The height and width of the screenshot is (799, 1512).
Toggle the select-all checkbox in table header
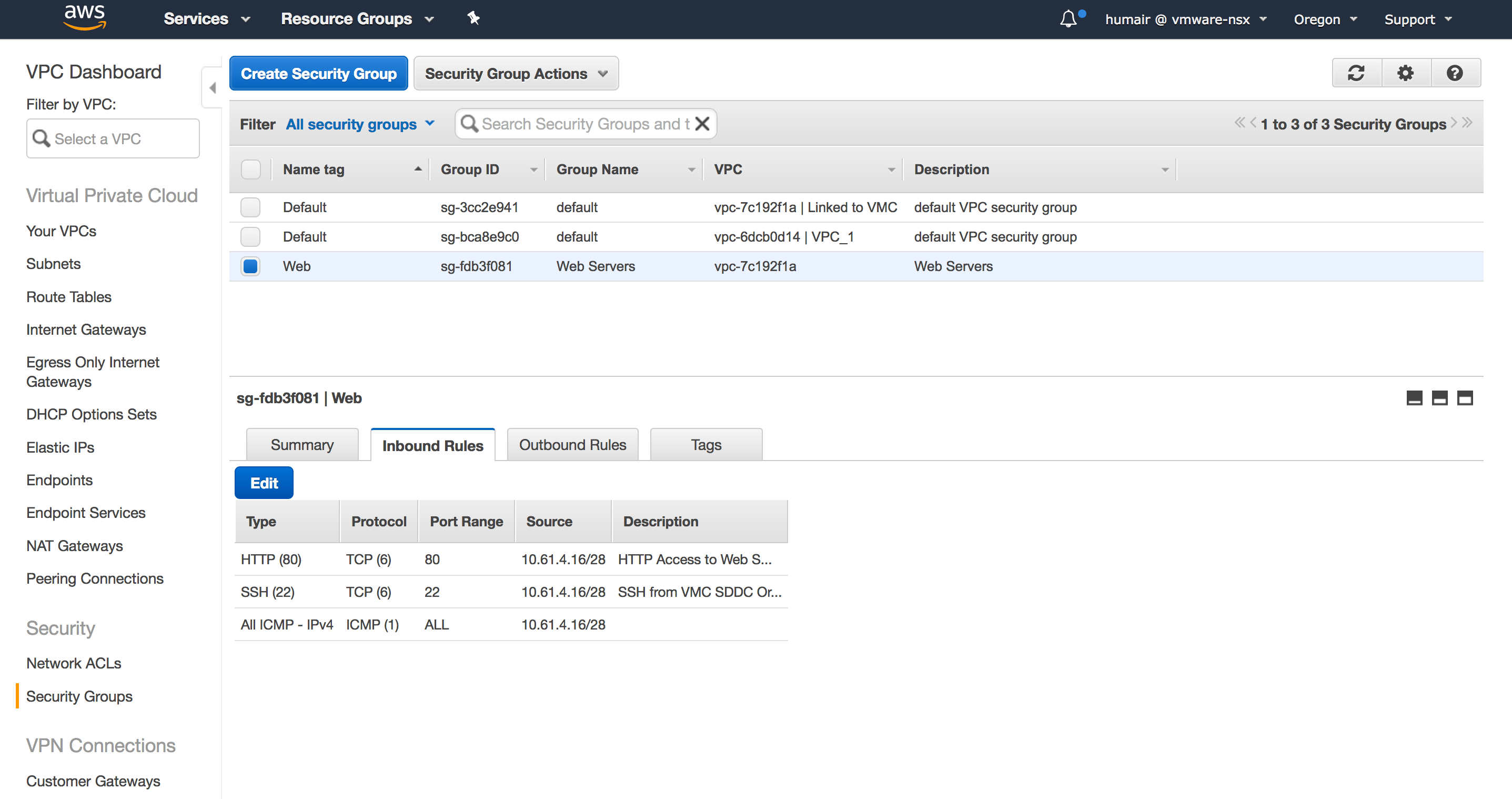[250, 169]
